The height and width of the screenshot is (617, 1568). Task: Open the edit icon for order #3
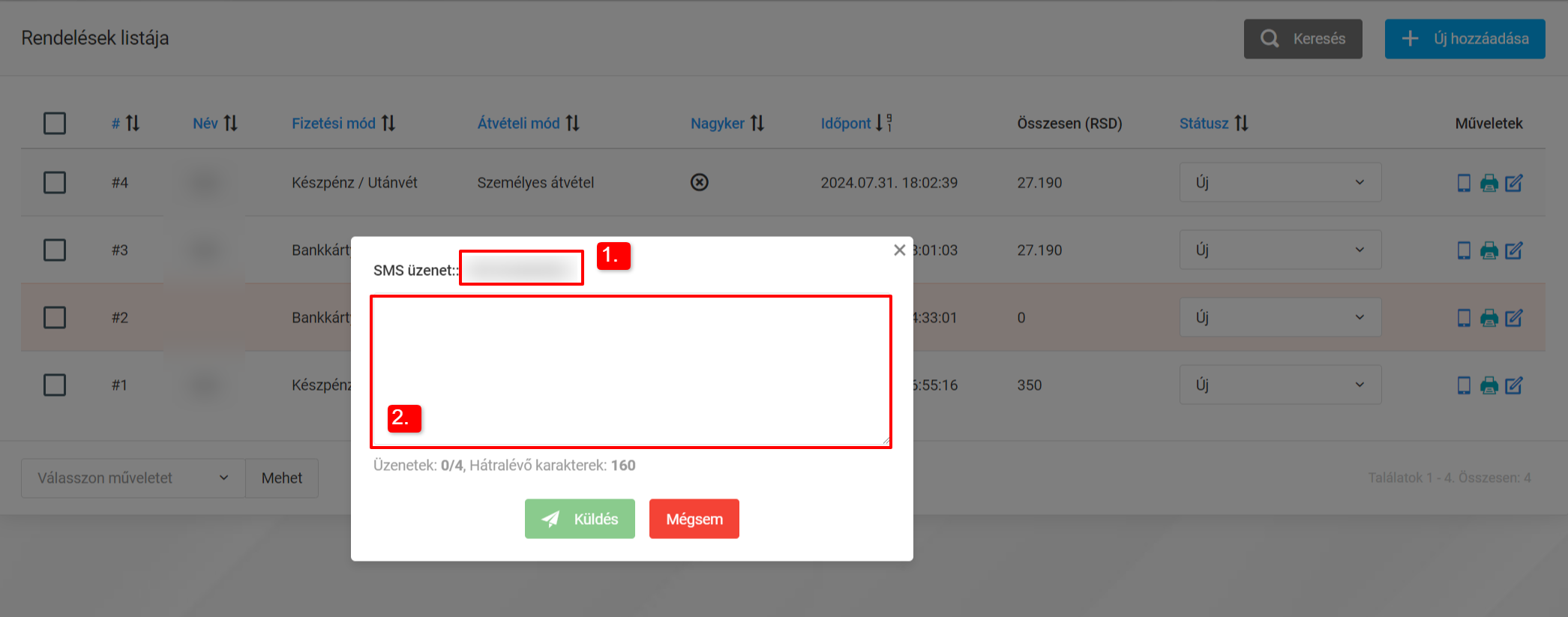[x=1514, y=250]
